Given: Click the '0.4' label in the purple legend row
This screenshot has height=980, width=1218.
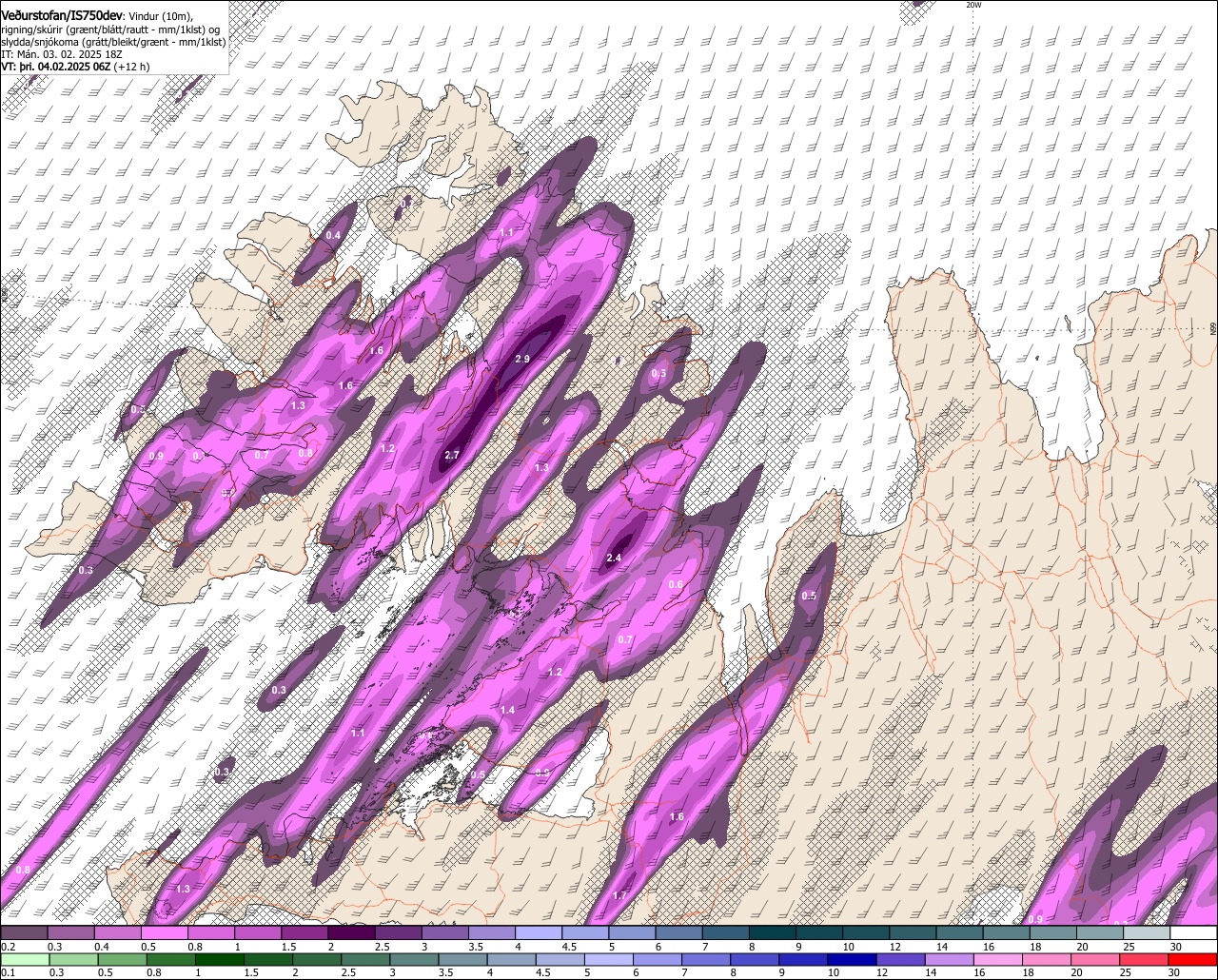Looking at the screenshot, I should click(101, 947).
